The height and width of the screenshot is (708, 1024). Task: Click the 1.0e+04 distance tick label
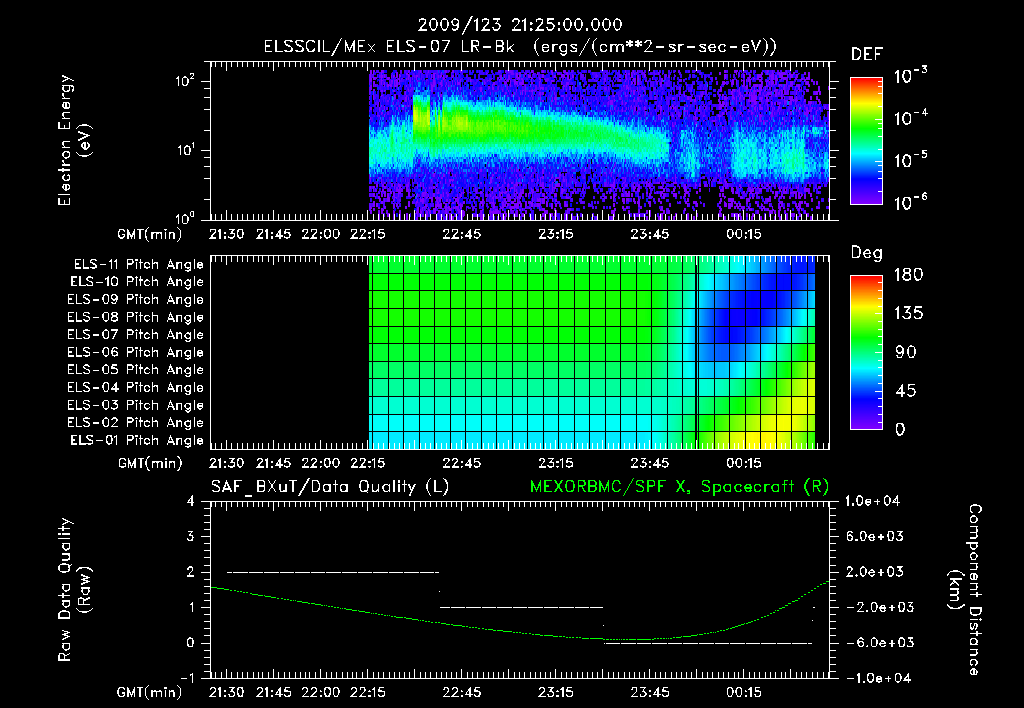tap(872, 501)
